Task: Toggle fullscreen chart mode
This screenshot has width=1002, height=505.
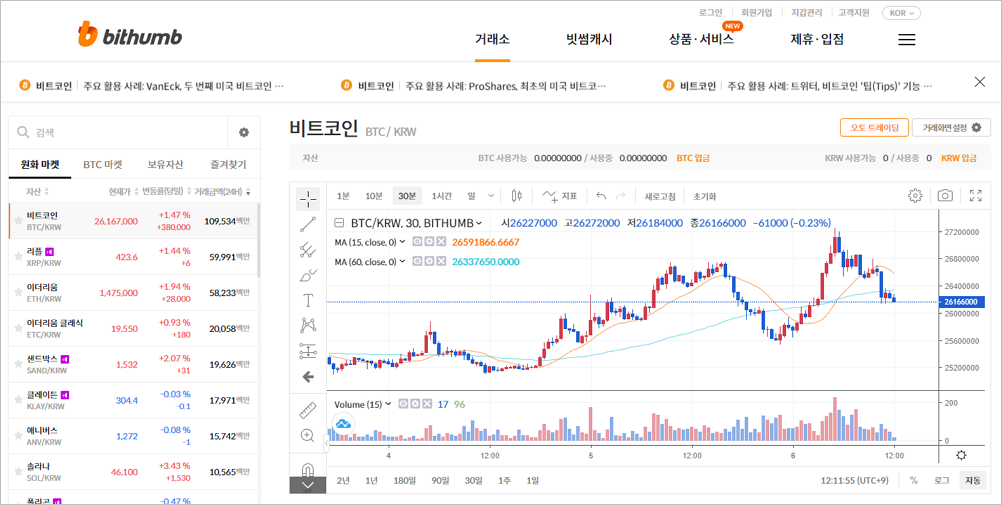Action: [x=976, y=196]
